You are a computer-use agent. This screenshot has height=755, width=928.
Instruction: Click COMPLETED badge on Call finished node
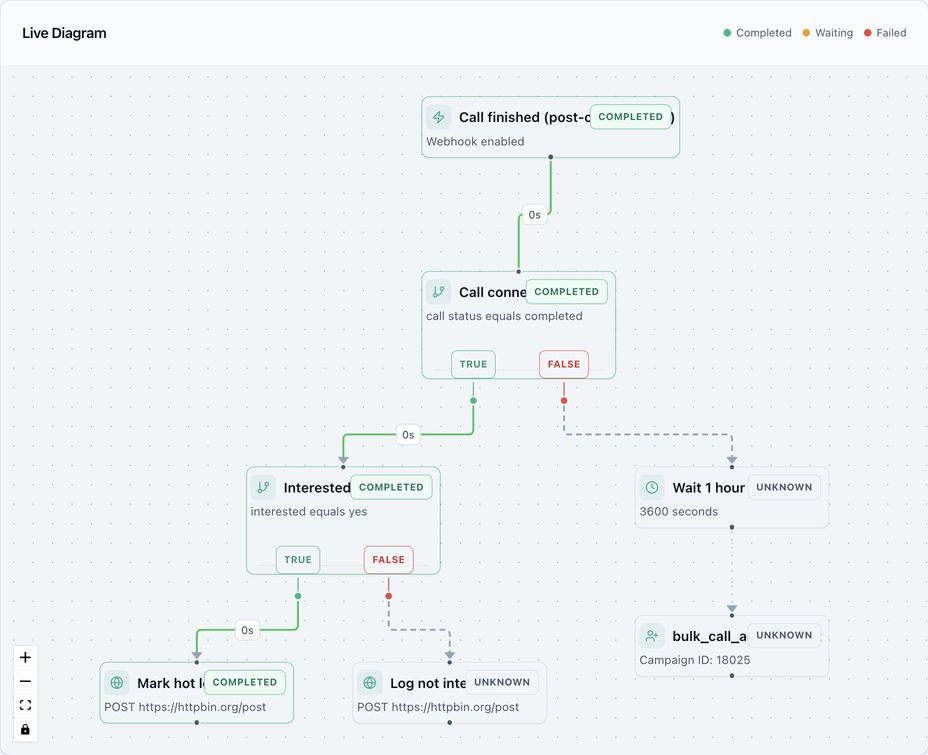pyautogui.click(x=630, y=117)
